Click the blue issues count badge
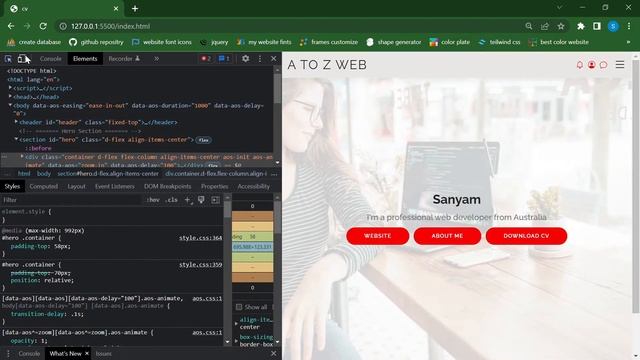Screen dimensions: 640x360 click(x=224, y=59)
